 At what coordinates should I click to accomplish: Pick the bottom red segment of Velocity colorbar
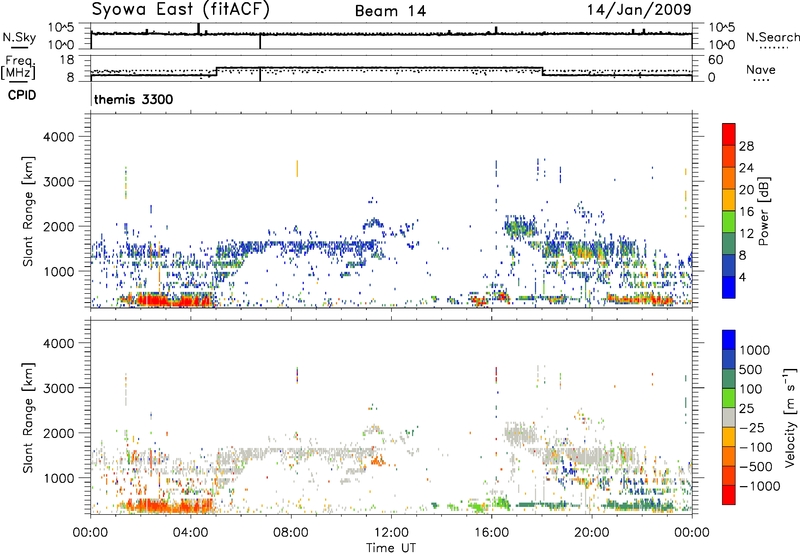coord(729,495)
